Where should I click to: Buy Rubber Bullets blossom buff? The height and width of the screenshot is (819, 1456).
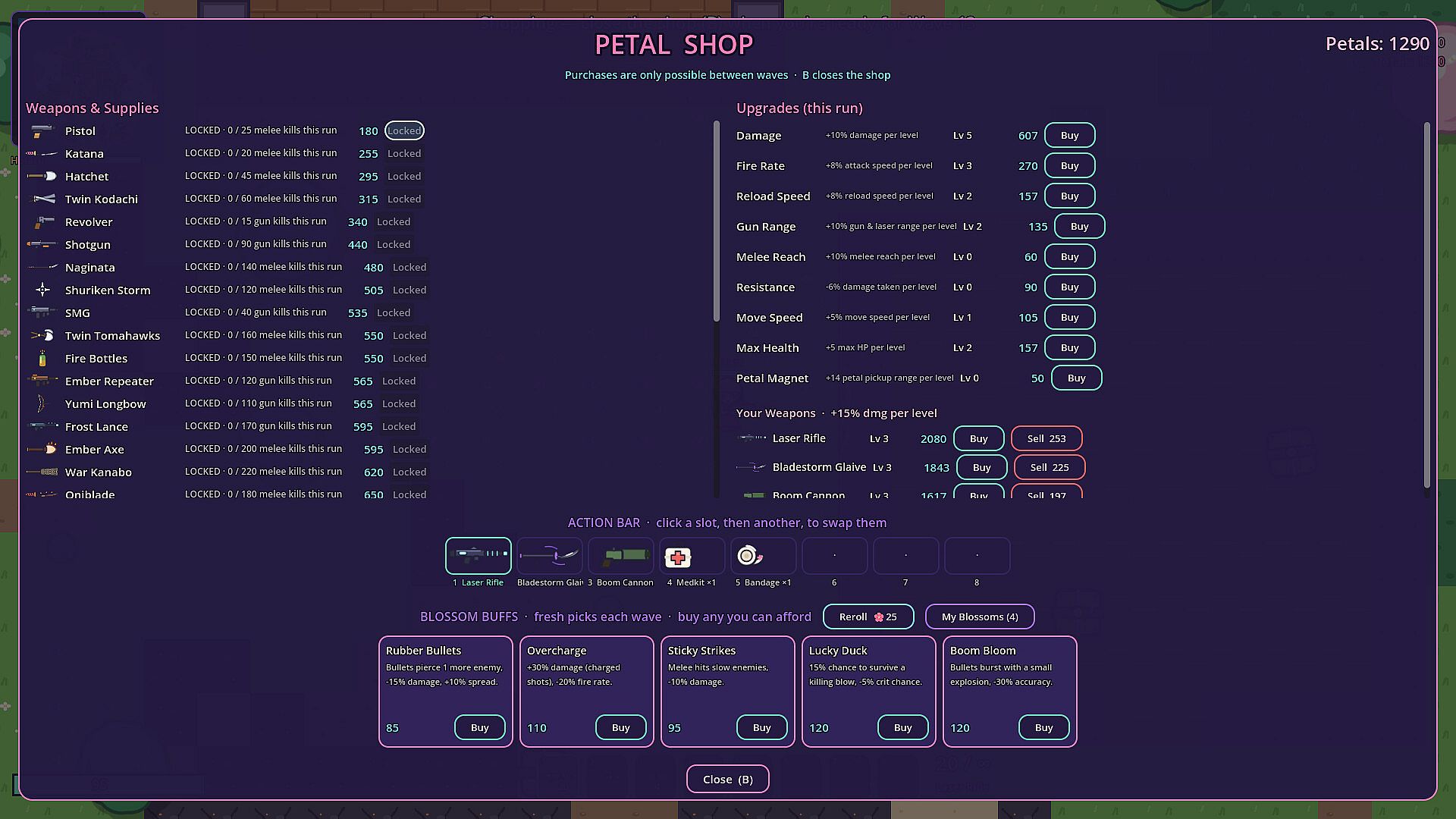pos(479,727)
